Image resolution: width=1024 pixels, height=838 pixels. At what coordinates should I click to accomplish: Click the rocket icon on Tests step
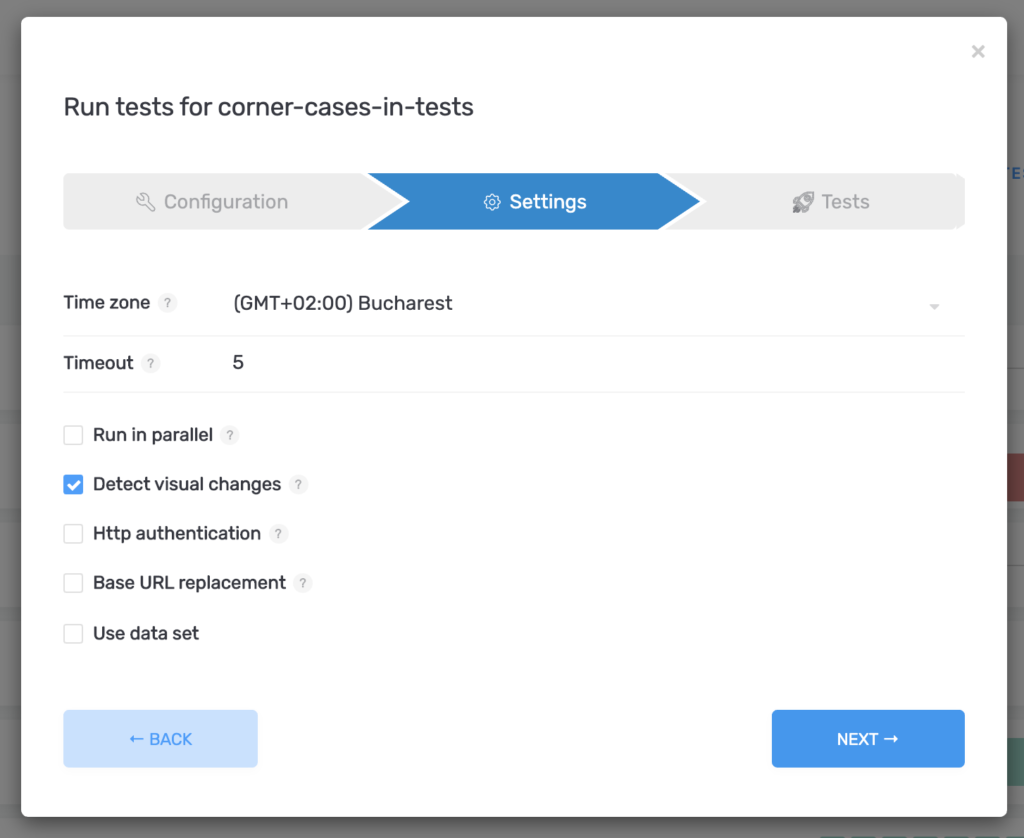point(803,201)
